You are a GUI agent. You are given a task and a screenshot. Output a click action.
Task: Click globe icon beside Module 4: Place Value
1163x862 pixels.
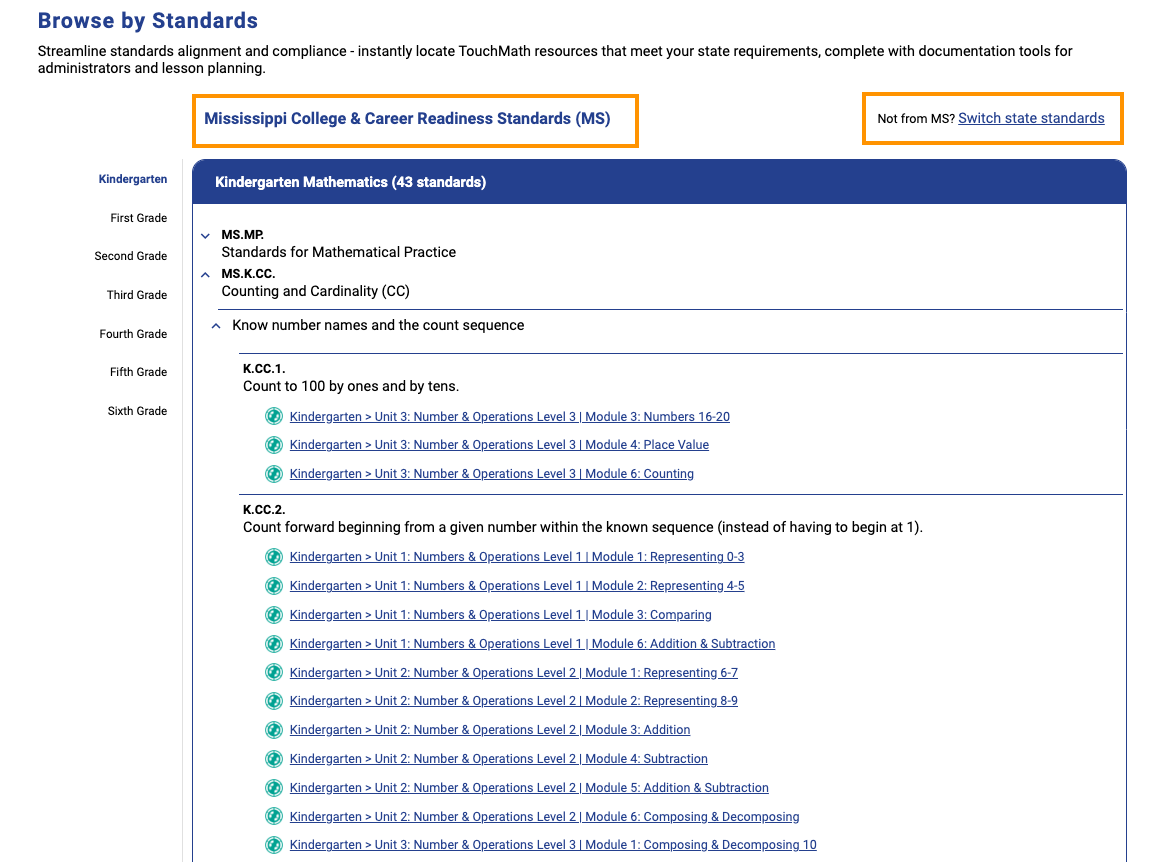[x=274, y=445]
